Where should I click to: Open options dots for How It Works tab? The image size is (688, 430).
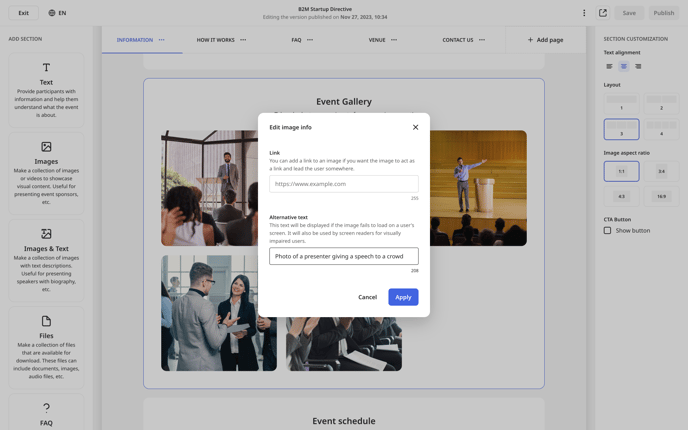click(243, 40)
